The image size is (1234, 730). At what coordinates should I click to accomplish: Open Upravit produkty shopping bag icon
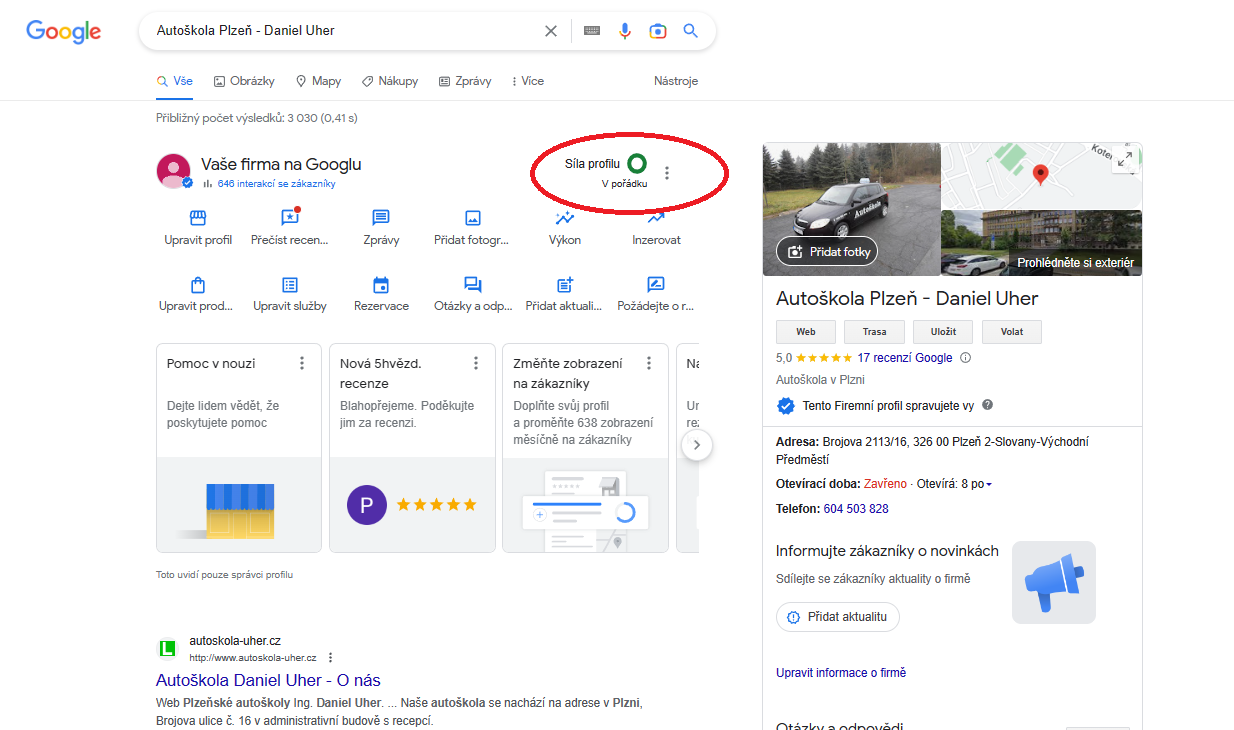click(x=198, y=284)
